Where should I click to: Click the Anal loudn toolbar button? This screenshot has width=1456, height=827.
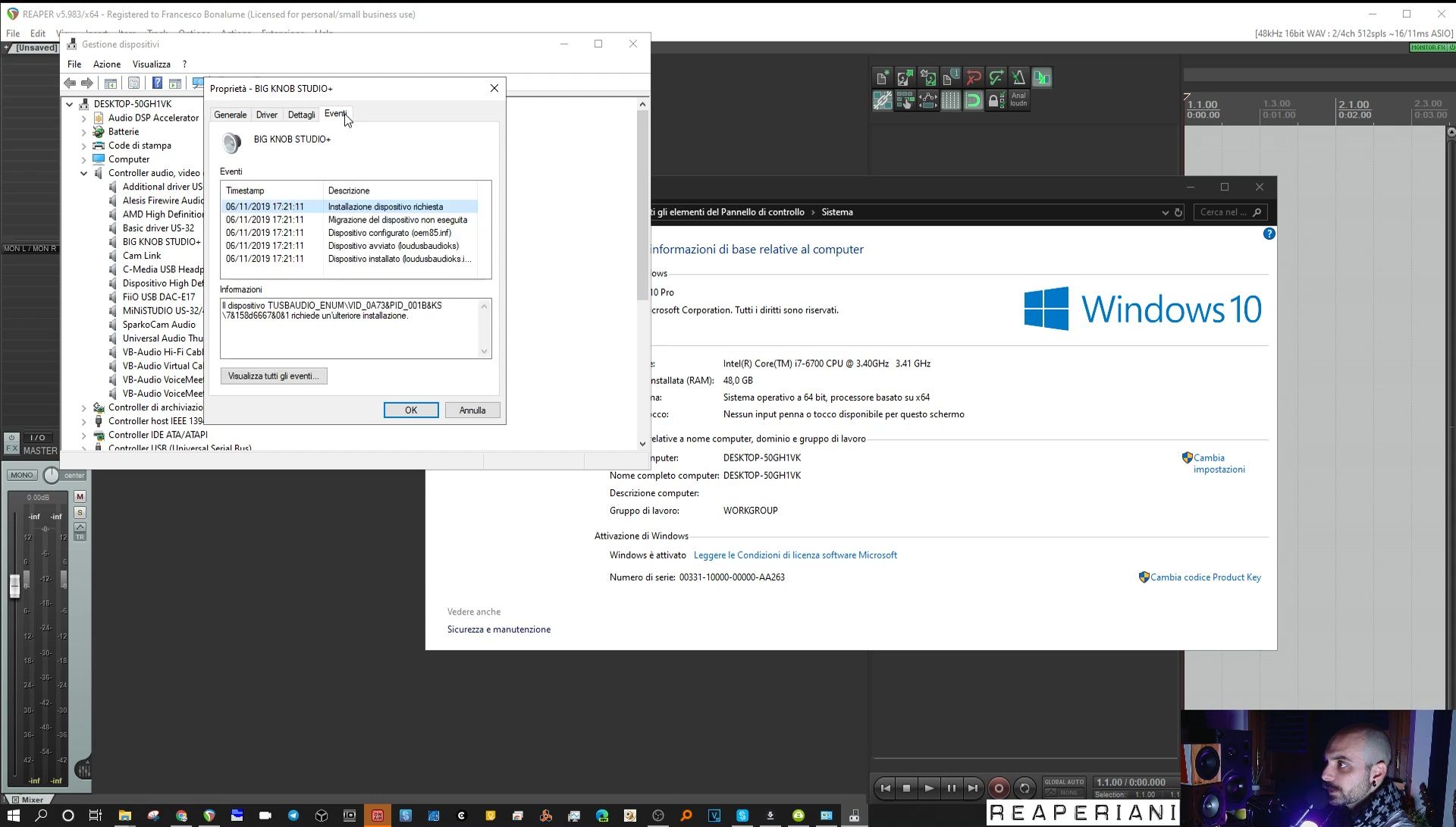click(x=1018, y=100)
